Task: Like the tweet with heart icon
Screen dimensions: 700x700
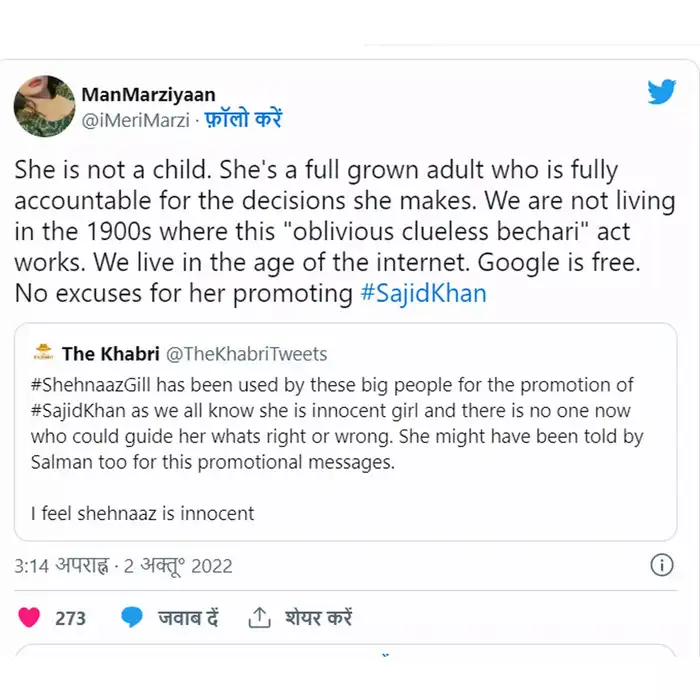Action: pos(29,617)
